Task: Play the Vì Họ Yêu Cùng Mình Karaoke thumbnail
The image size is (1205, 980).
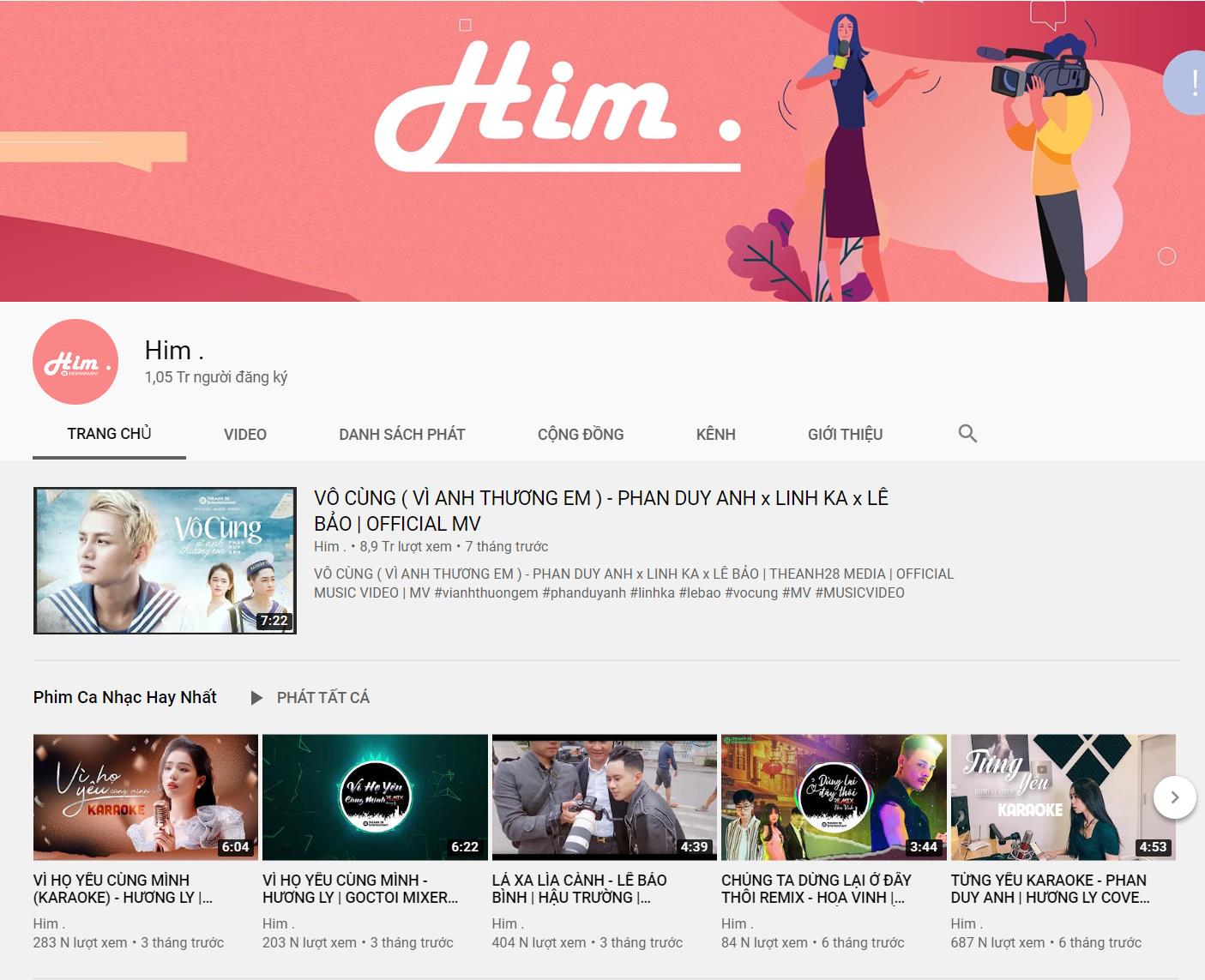Action: pyautogui.click(x=146, y=797)
